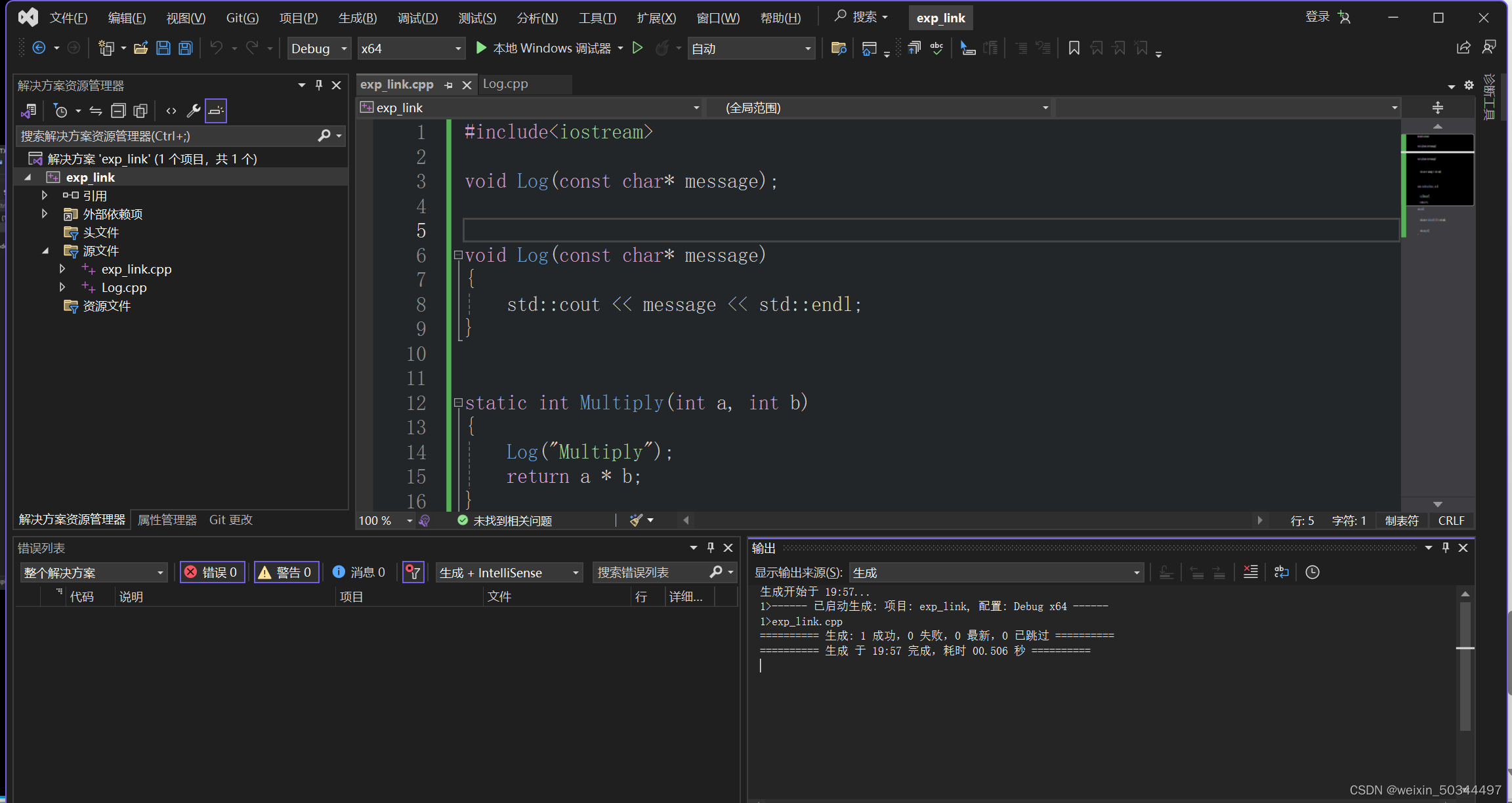
Task: Toggle word wrap in Output window
Action: (x=1281, y=572)
